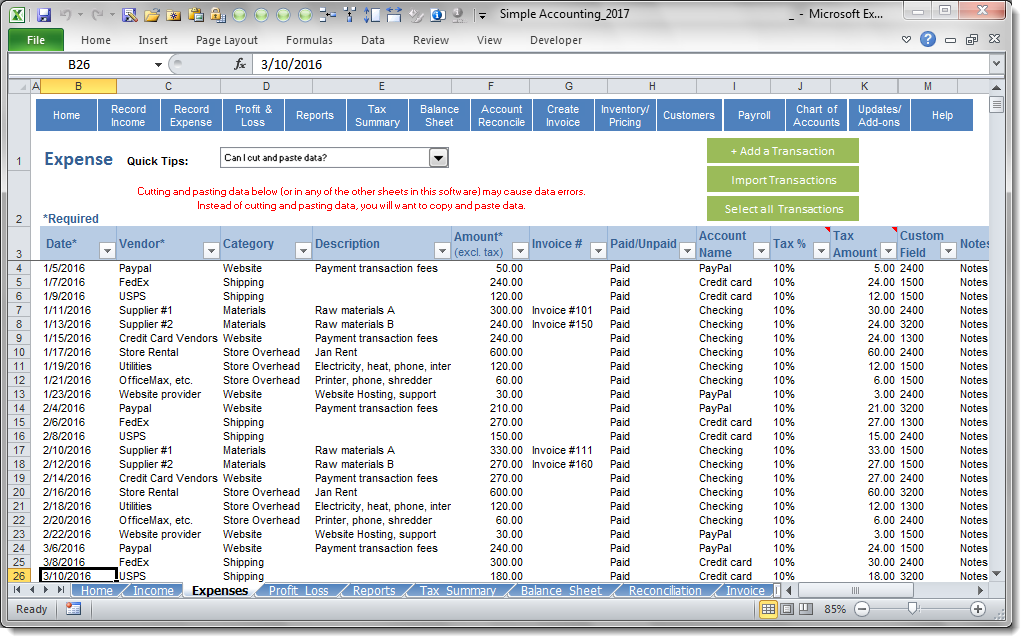Click the zoom slider handle in status bar
Image resolution: width=1027 pixels, height=643 pixels.
[x=912, y=609]
